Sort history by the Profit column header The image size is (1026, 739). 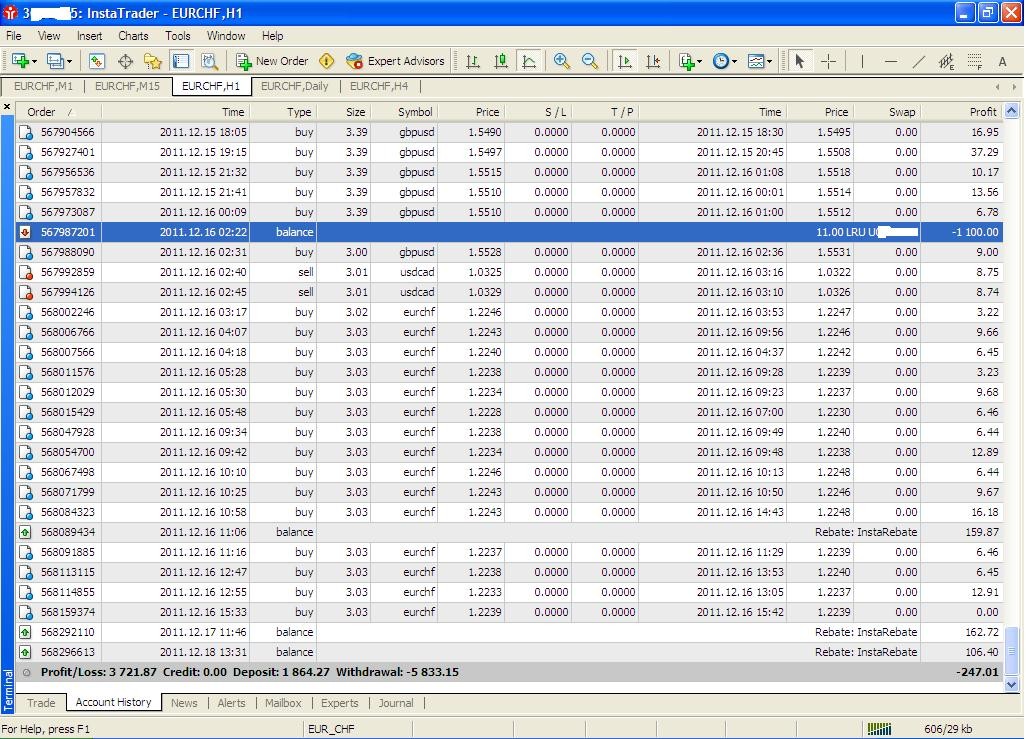pos(962,112)
